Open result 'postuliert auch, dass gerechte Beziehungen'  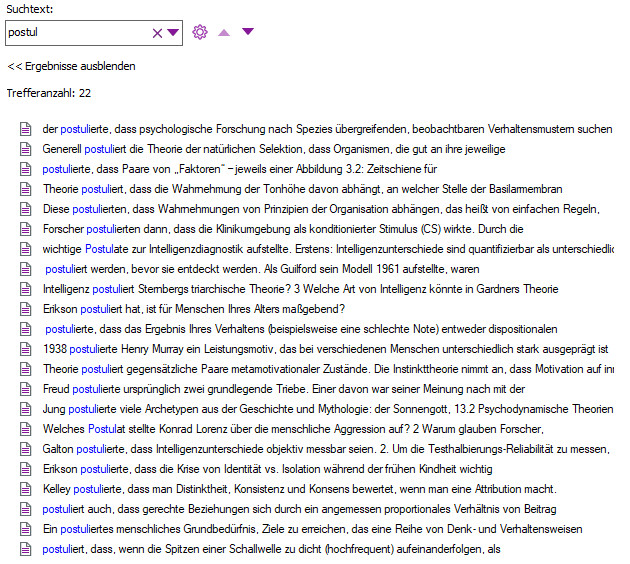tap(299, 509)
